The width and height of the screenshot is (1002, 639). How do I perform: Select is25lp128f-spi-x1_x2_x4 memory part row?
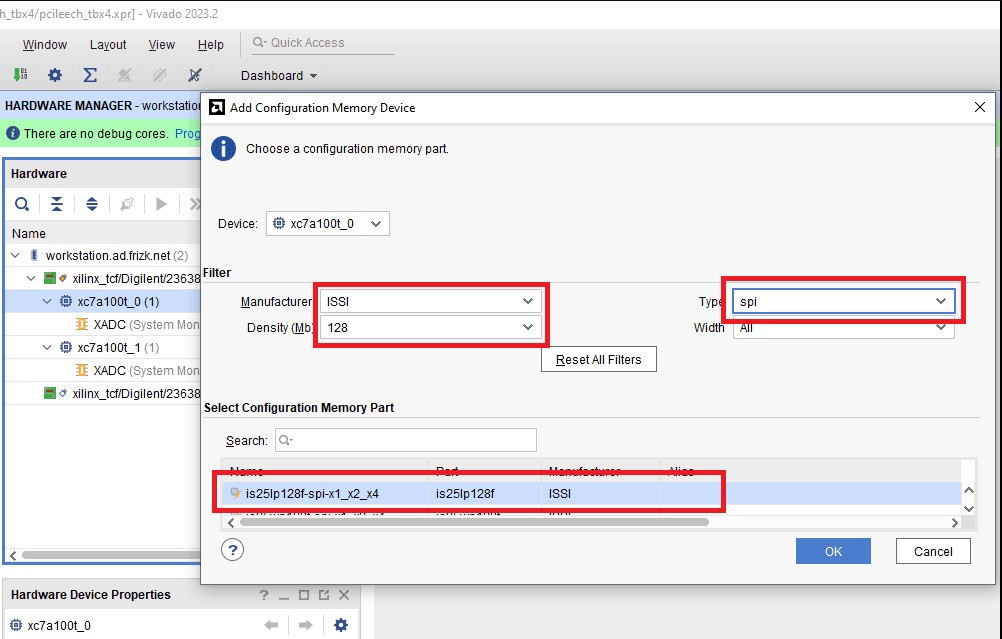591,493
